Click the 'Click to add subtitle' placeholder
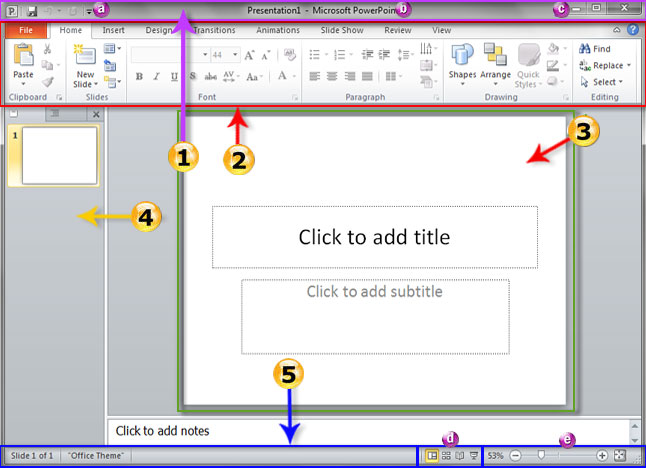The image size is (646, 468). pyautogui.click(x=375, y=316)
